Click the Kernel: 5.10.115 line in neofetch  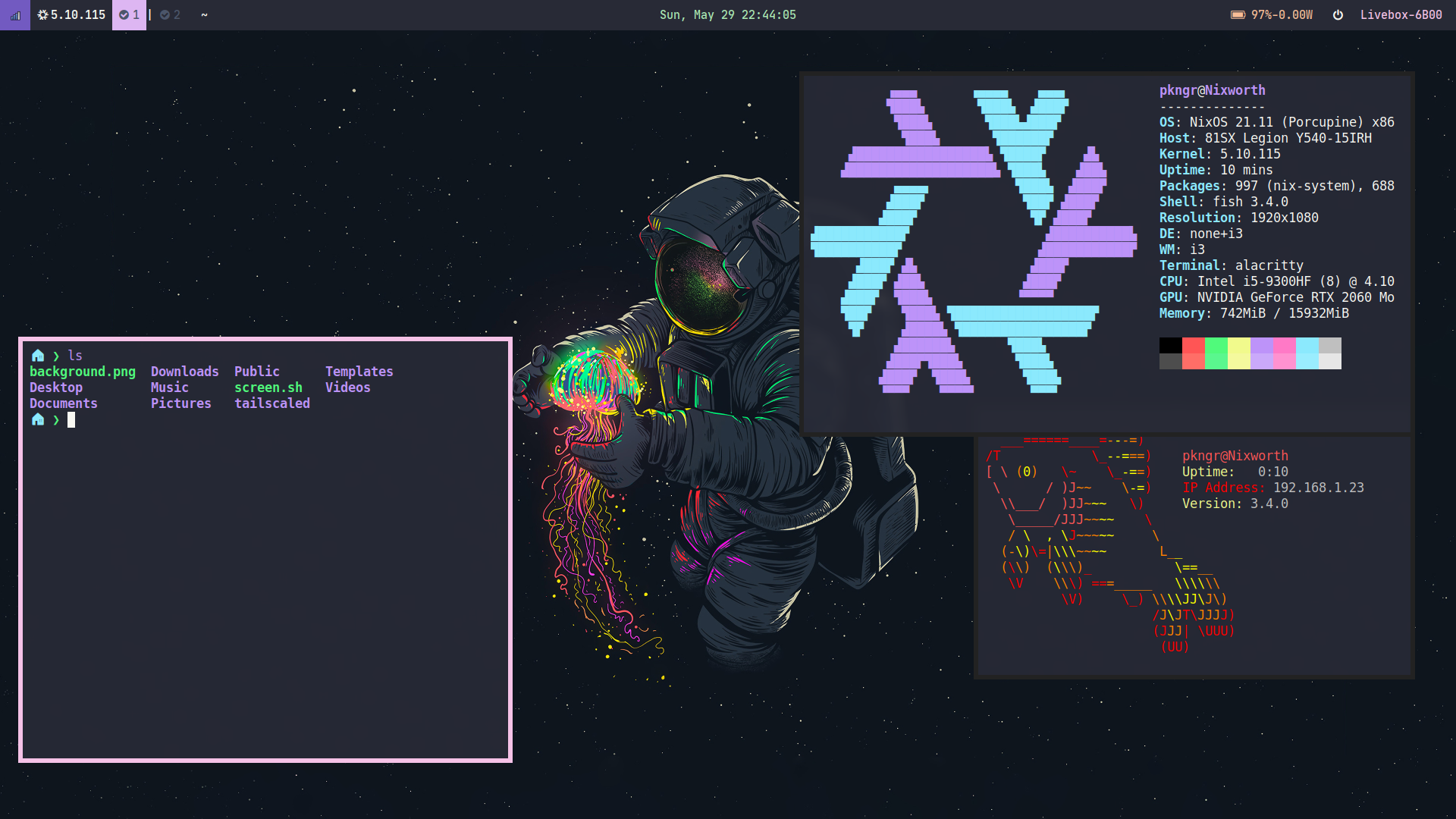(x=1219, y=154)
